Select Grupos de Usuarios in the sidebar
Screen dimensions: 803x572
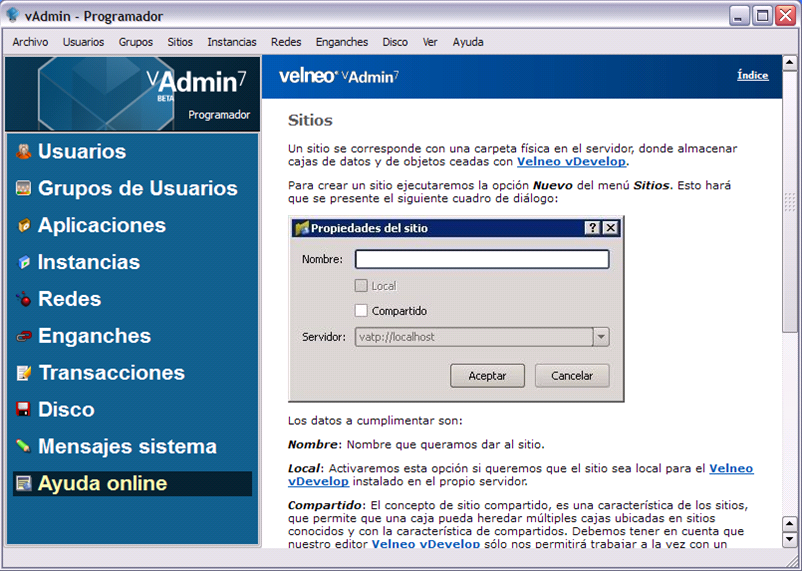pyautogui.click(x=133, y=188)
